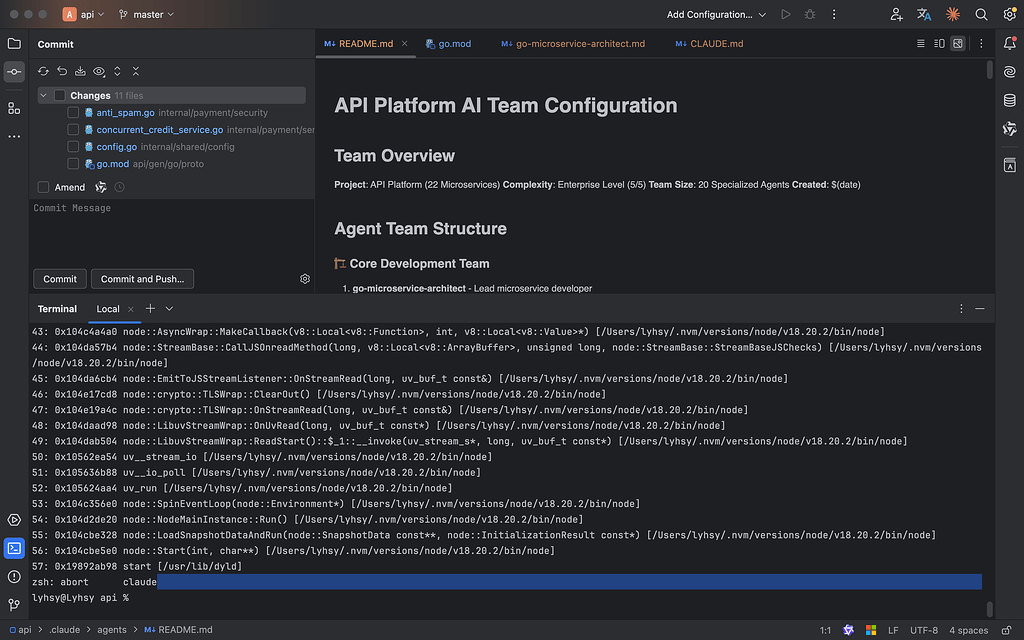Switch to the go.mod editor tab
The image size is (1024, 640).
pyautogui.click(x=448, y=44)
